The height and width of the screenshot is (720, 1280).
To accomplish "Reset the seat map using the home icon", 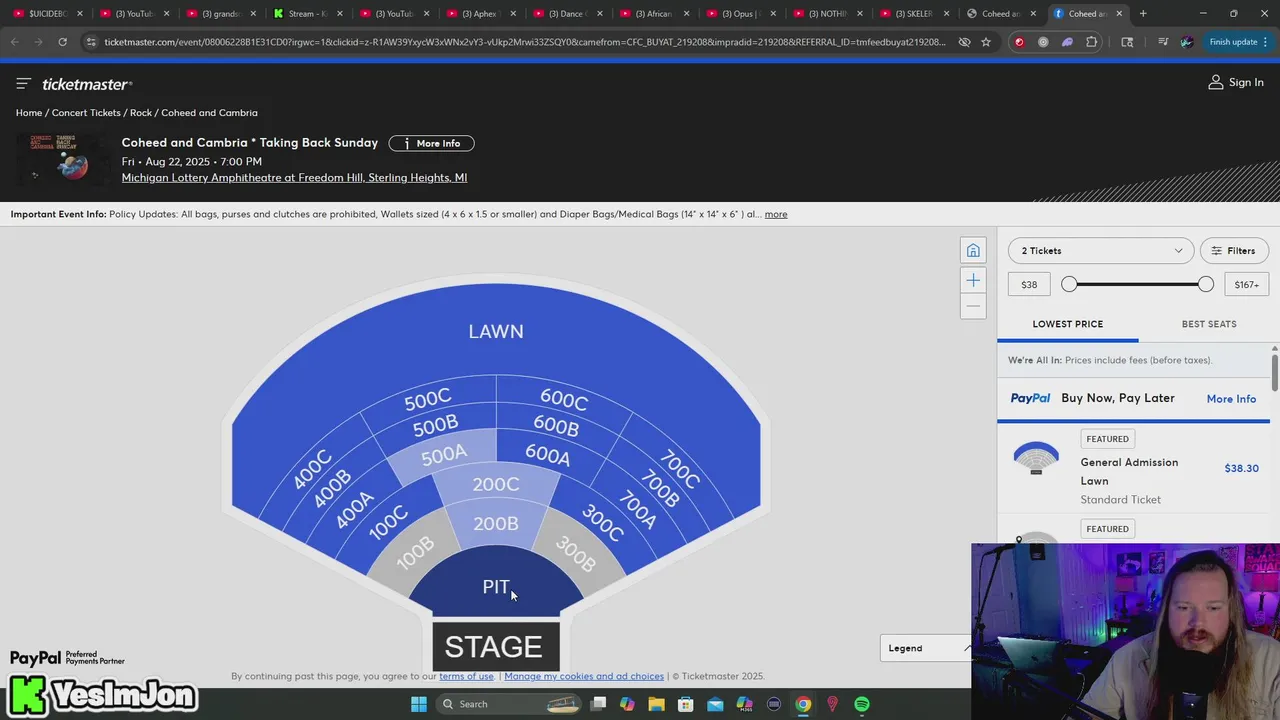I will click(x=973, y=250).
